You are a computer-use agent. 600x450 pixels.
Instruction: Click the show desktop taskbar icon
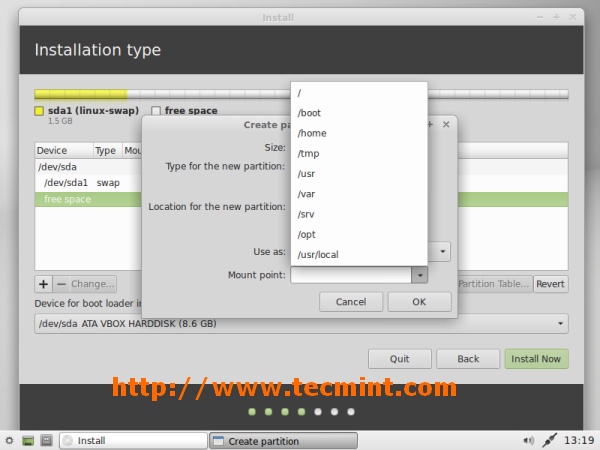(28, 440)
